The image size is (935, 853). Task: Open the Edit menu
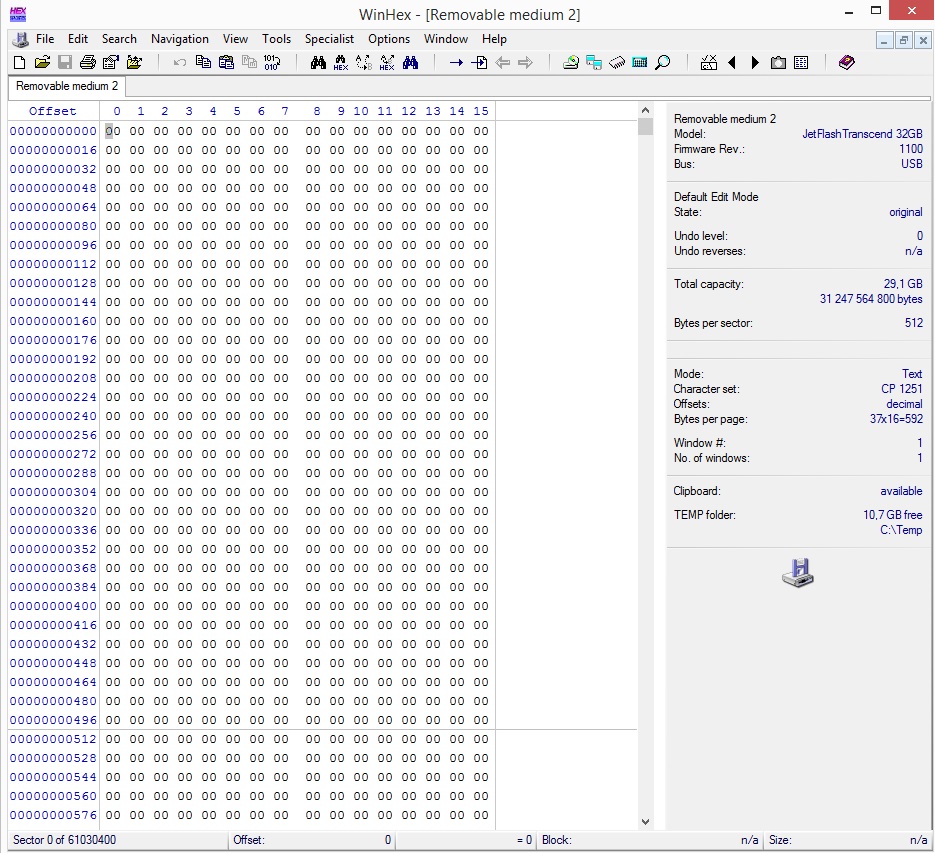pyautogui.click(x=78, y=39)
